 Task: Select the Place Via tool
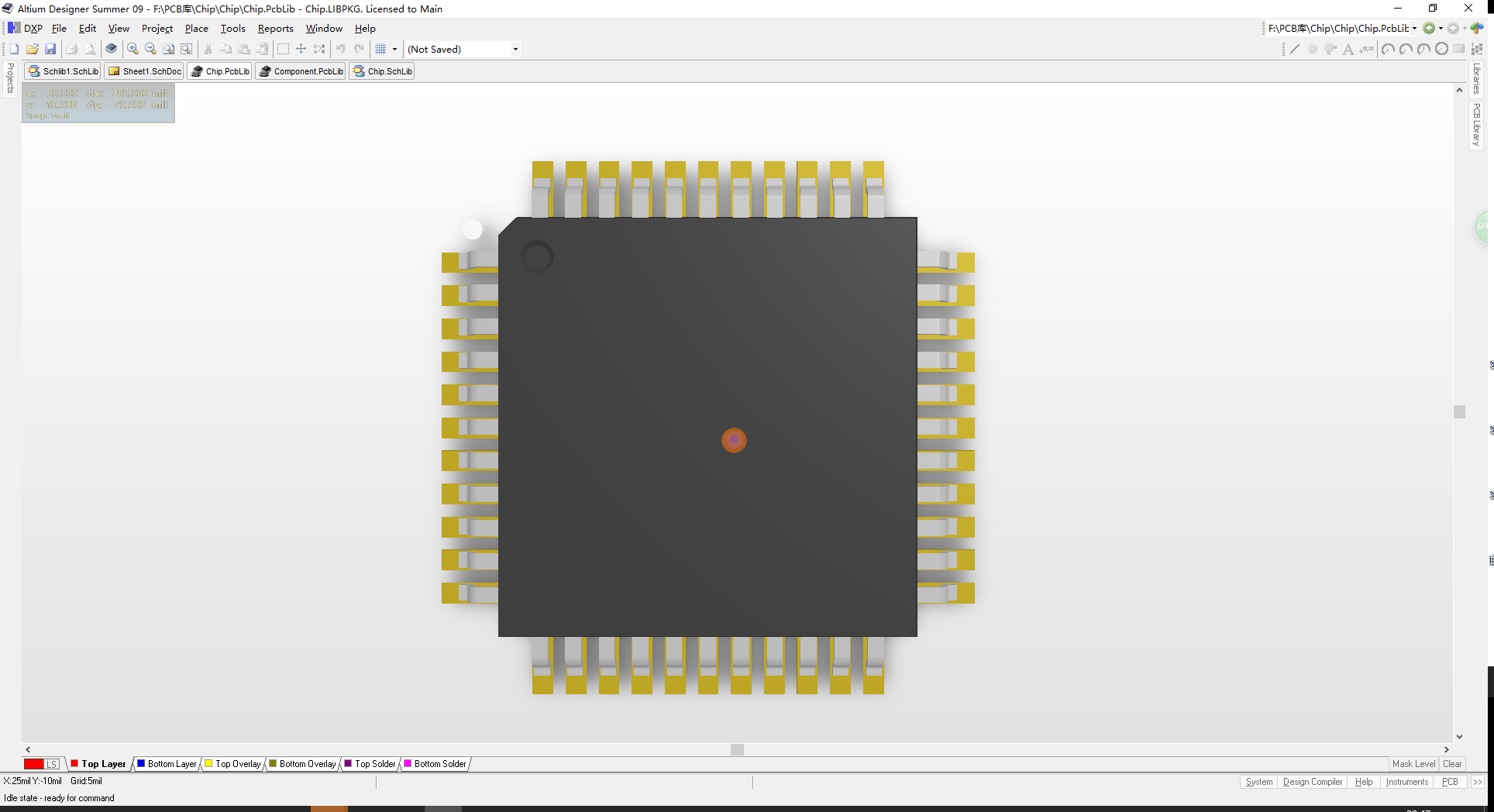pos(1330,49)
